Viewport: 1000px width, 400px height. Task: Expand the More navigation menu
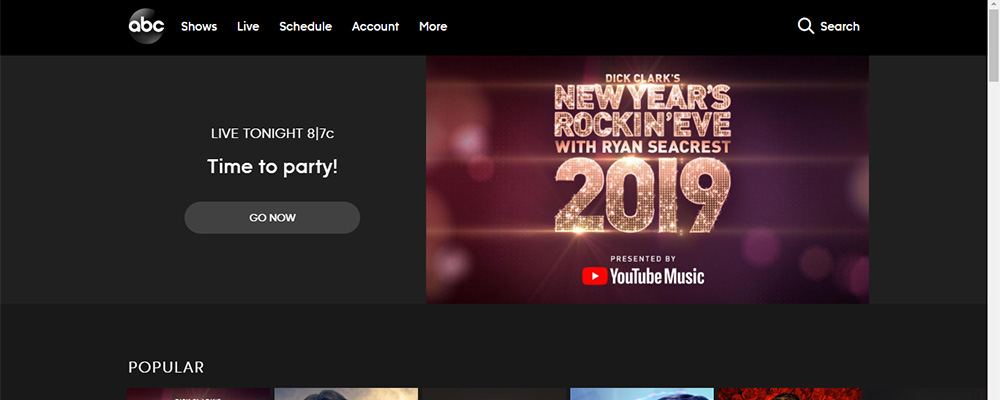pyautogui.click(x=433, y=26)
